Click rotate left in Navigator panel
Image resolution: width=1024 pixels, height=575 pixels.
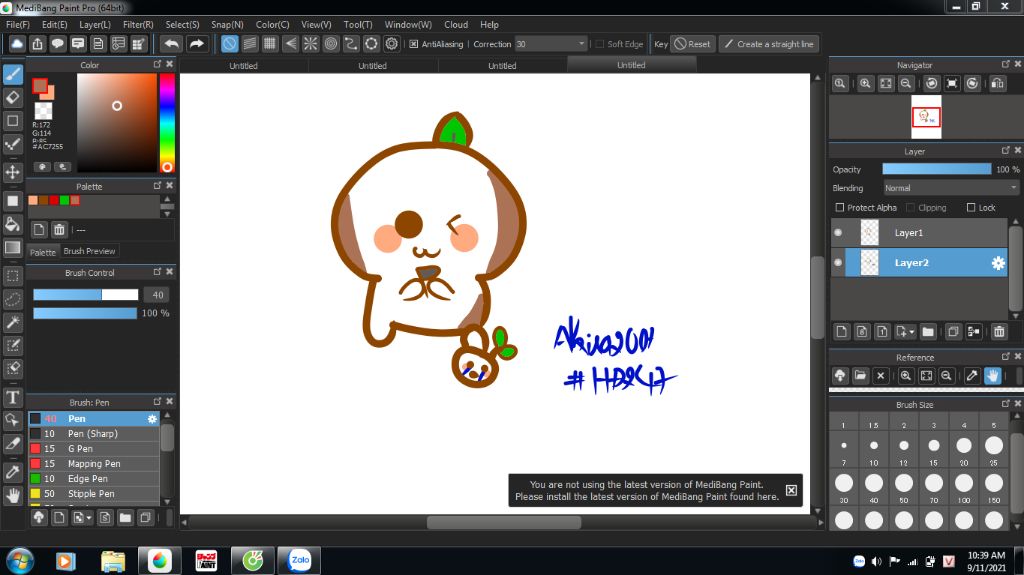coord(932,84)
